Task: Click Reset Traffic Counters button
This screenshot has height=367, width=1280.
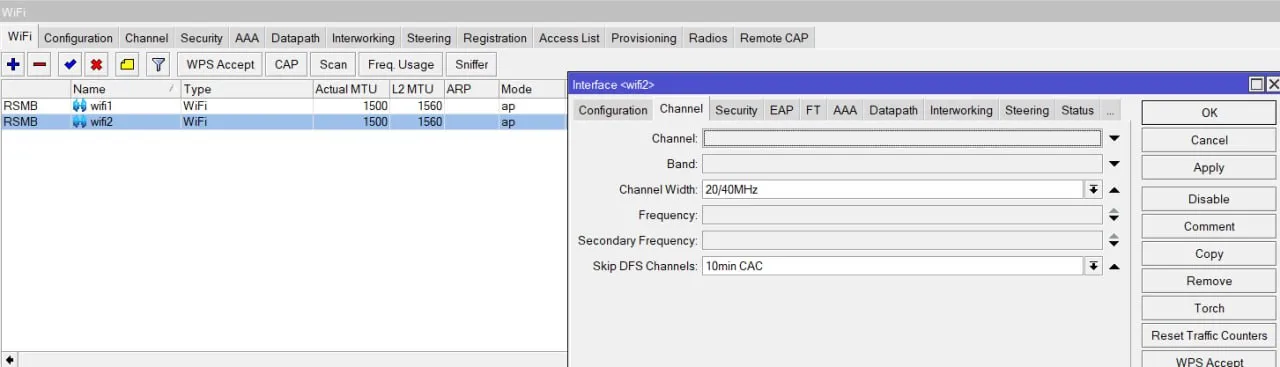Action: 1209,335
